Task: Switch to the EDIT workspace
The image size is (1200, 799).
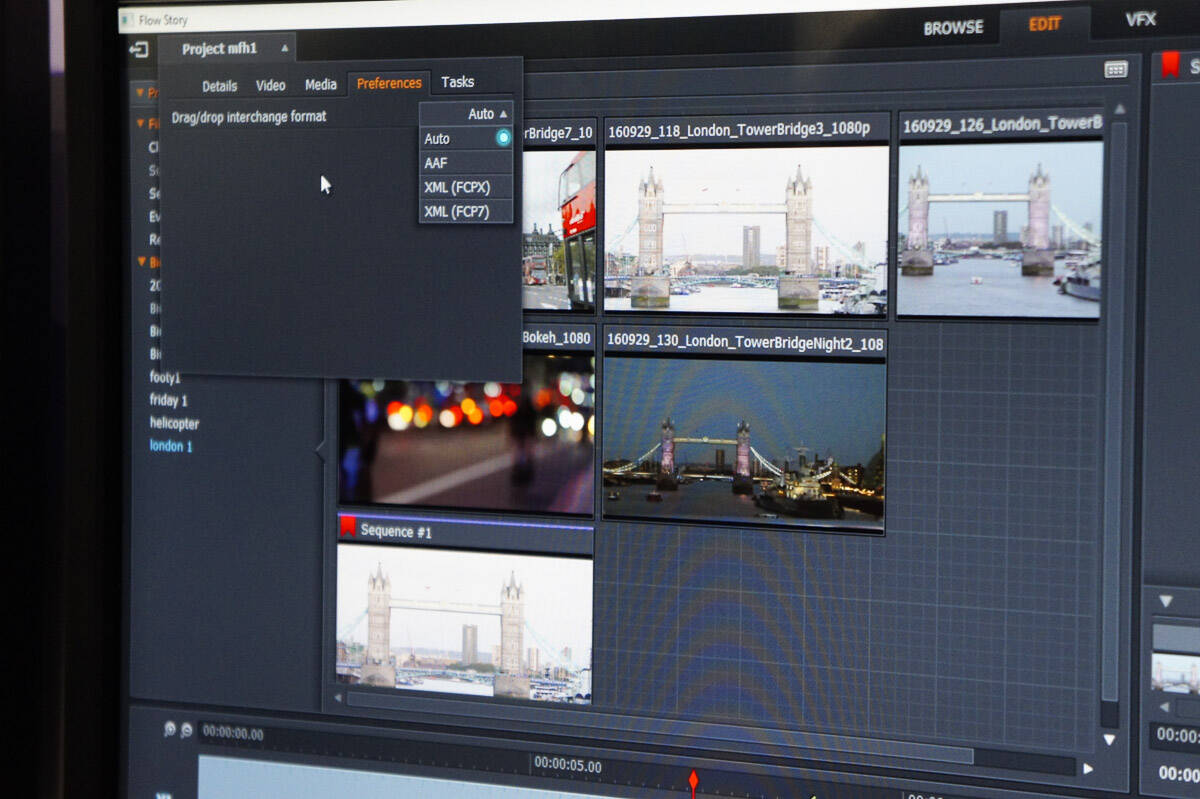Action: 1044,24
